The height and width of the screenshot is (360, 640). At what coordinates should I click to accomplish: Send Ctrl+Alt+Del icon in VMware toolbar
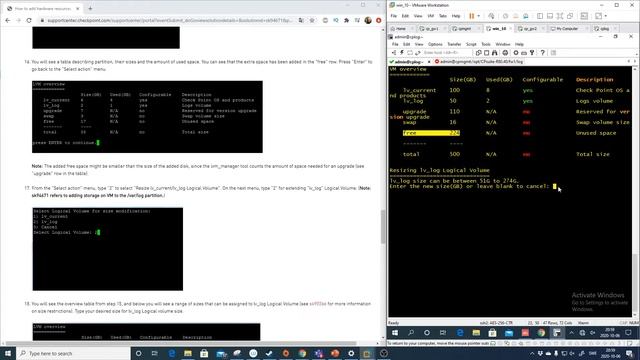coord(491,16)
